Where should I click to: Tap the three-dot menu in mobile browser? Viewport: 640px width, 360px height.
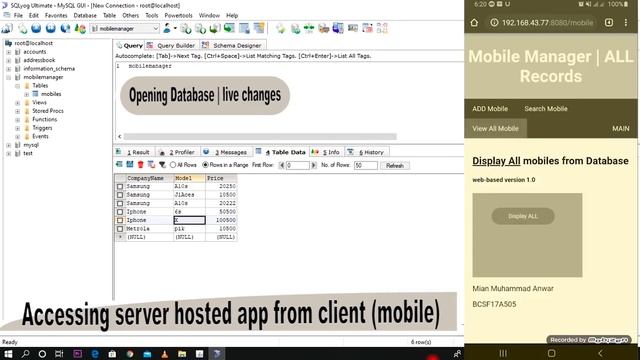coord(626,22)
